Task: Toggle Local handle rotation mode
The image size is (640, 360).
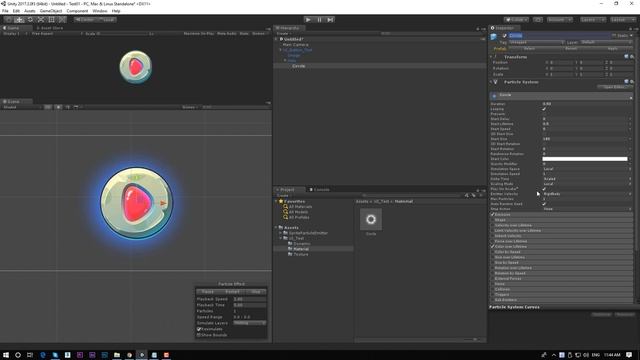Action: click(106, 20)
